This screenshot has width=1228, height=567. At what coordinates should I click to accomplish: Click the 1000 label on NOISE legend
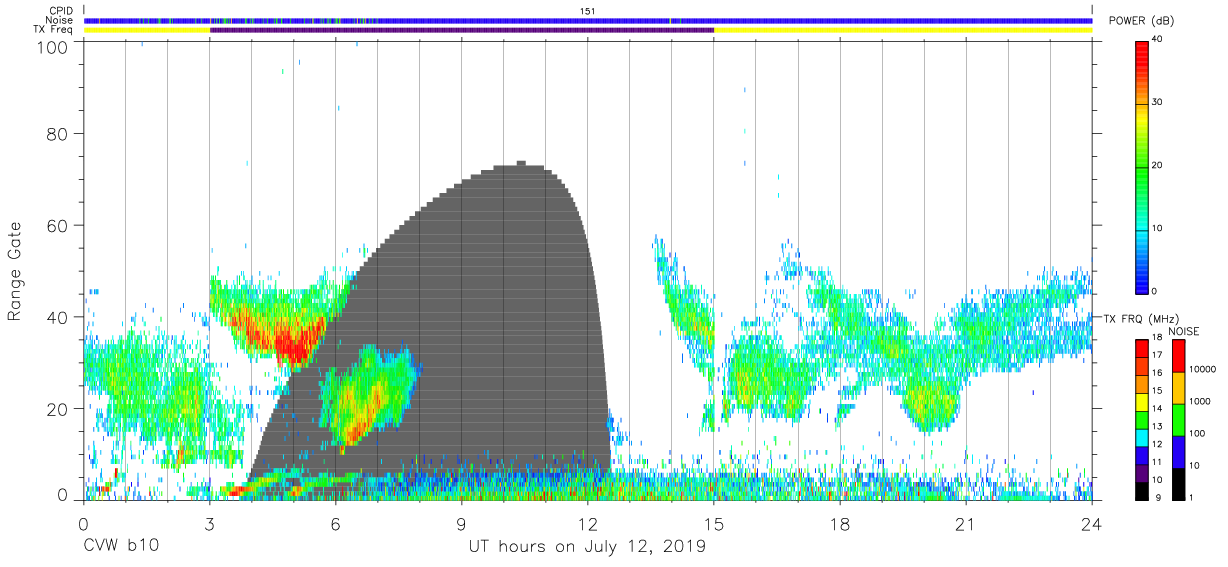[1200, 401]
